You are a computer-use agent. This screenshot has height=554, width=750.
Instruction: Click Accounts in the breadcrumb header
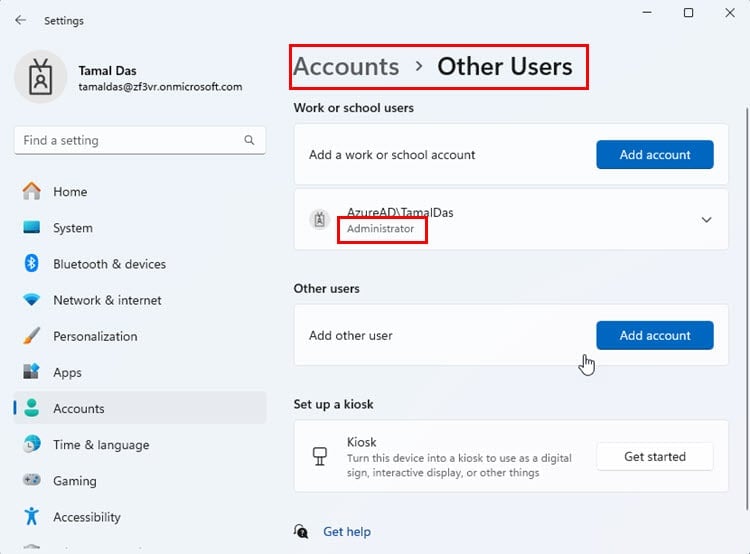tap(346, 66)
